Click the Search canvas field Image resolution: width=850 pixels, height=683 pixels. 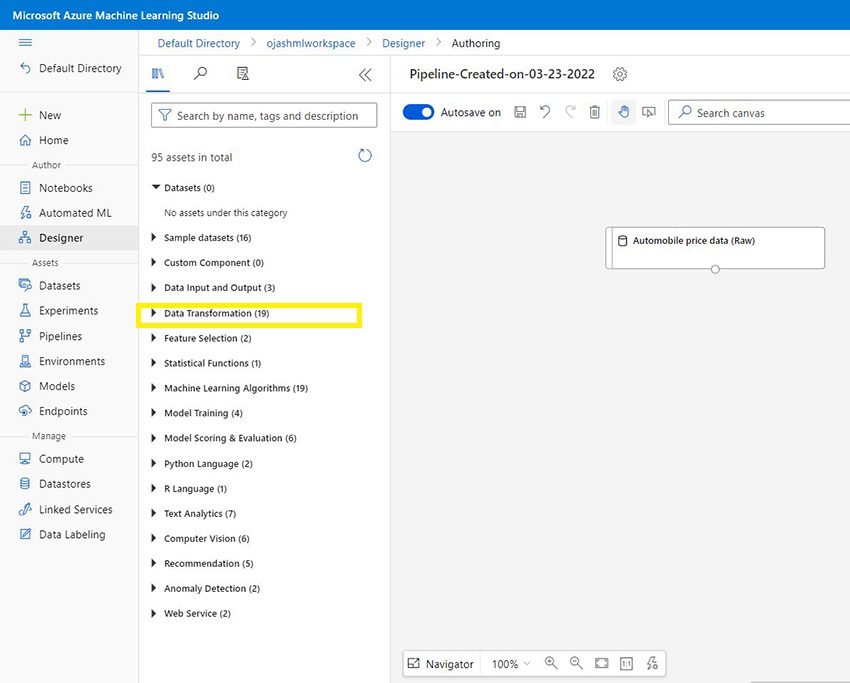[x=759, y=113]
